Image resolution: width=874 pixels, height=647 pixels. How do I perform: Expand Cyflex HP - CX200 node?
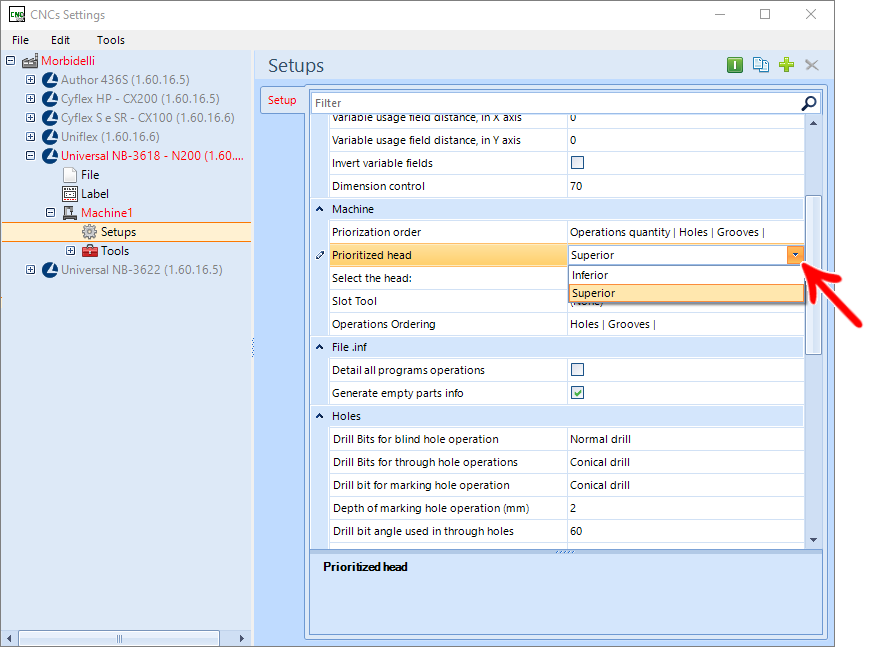[x=31, y=99]
